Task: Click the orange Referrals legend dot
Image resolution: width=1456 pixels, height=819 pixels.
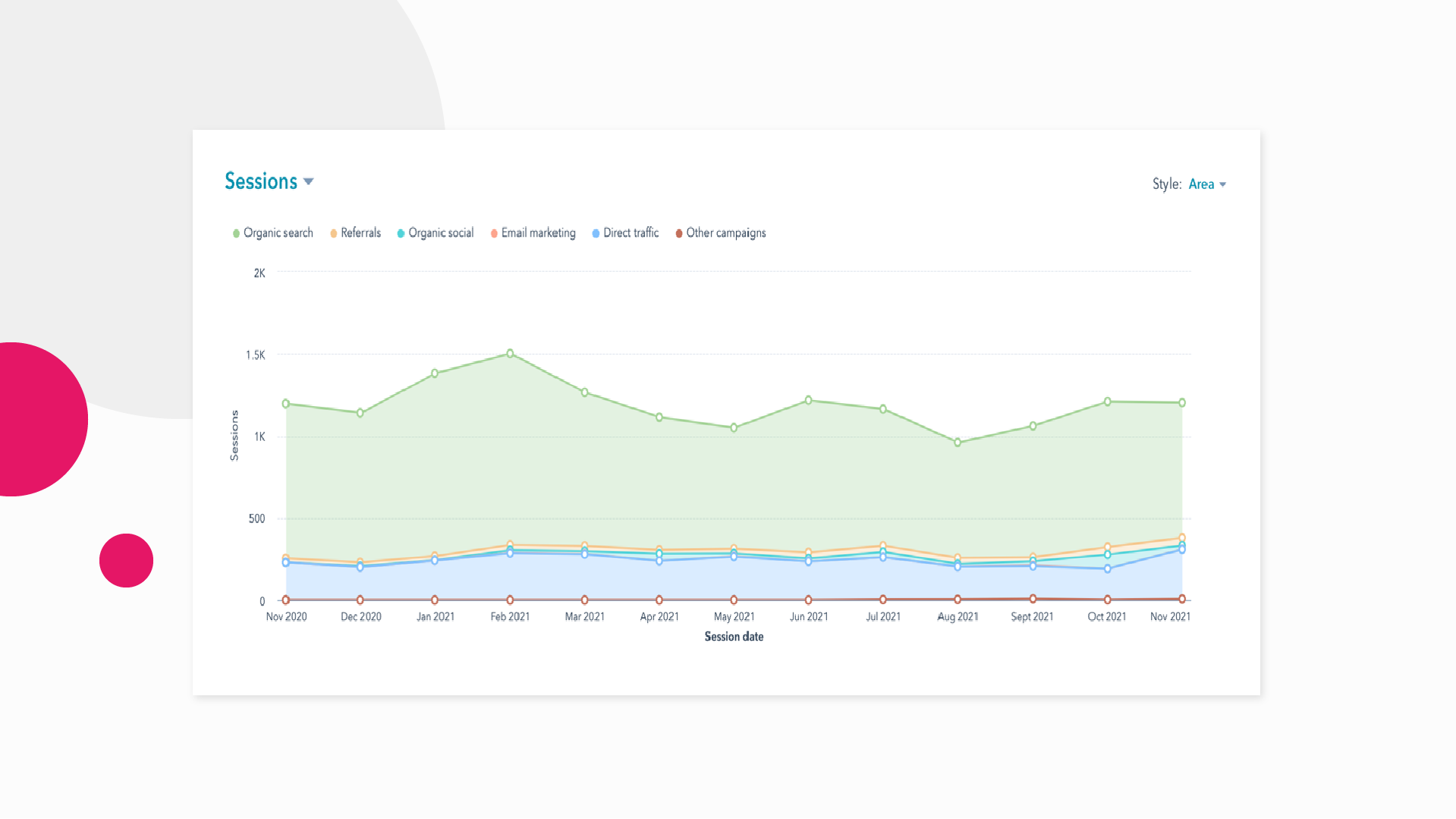Action: pos(333,234)
